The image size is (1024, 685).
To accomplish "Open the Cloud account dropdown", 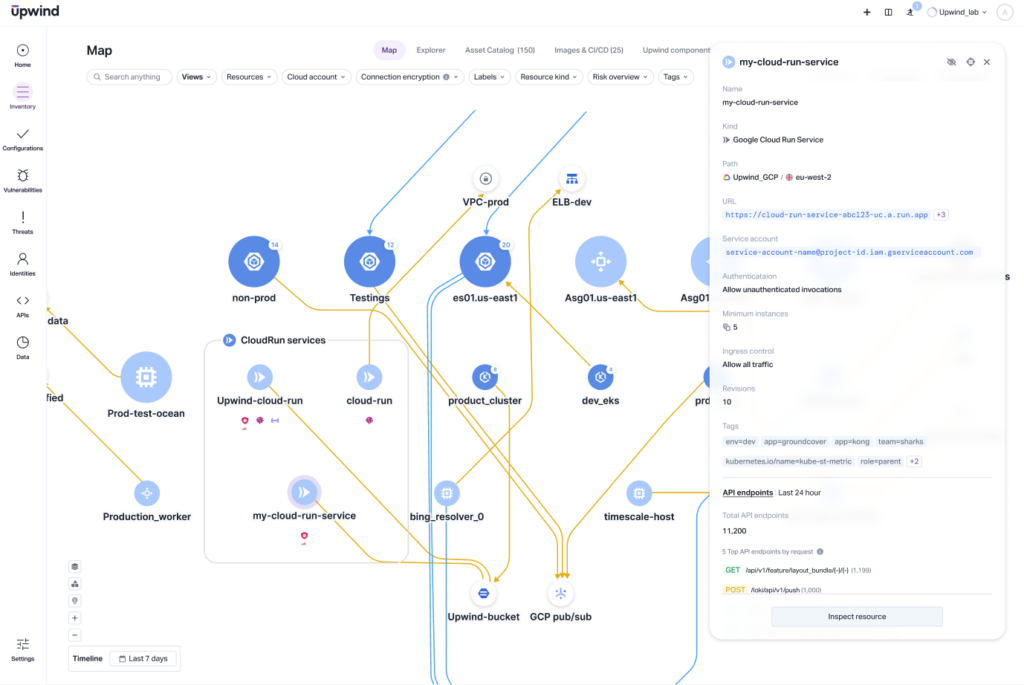I will [316, 77].
